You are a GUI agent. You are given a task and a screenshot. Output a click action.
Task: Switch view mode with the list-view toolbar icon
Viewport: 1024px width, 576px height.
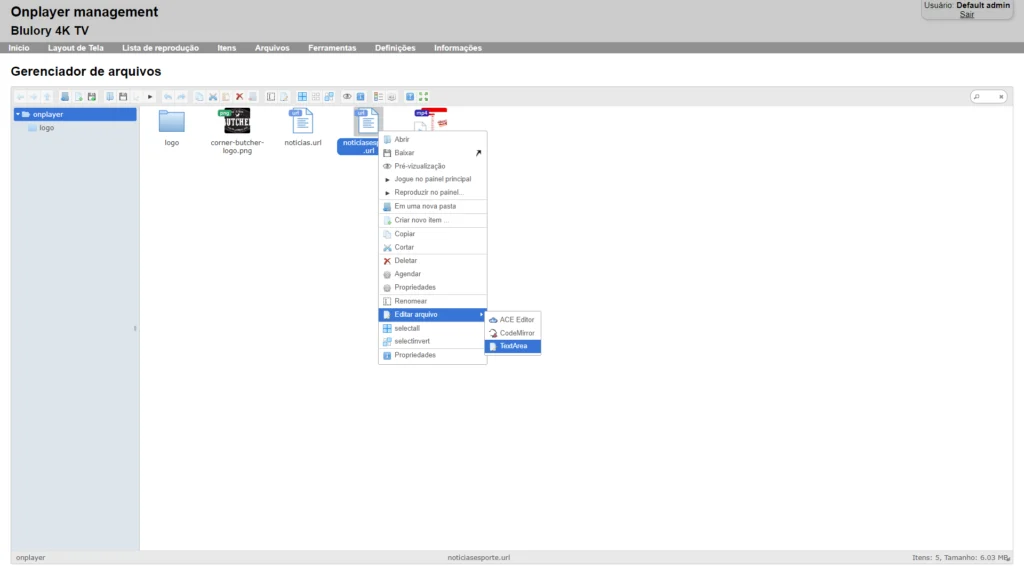[x=378, y=97]
